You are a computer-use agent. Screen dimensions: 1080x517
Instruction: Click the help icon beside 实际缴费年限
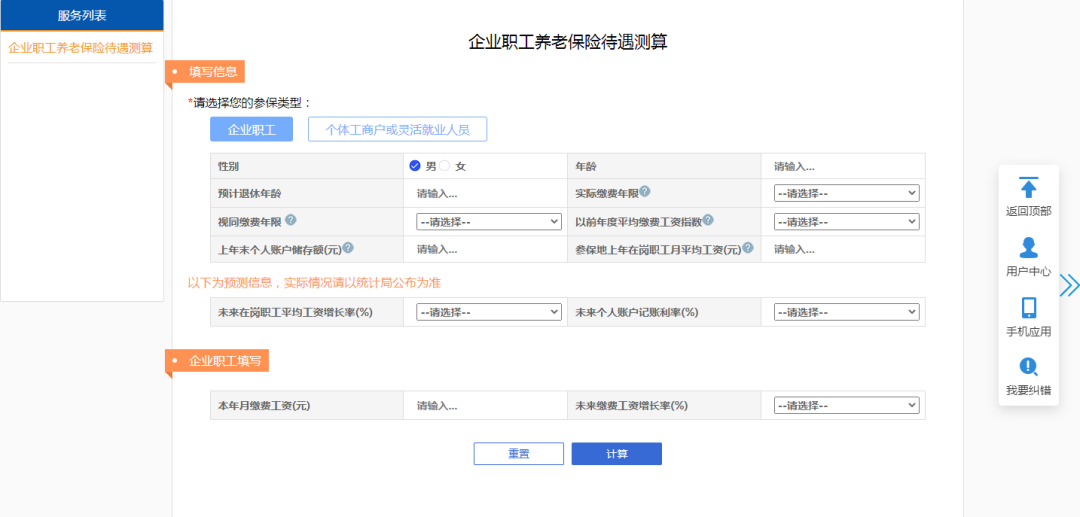645,192
